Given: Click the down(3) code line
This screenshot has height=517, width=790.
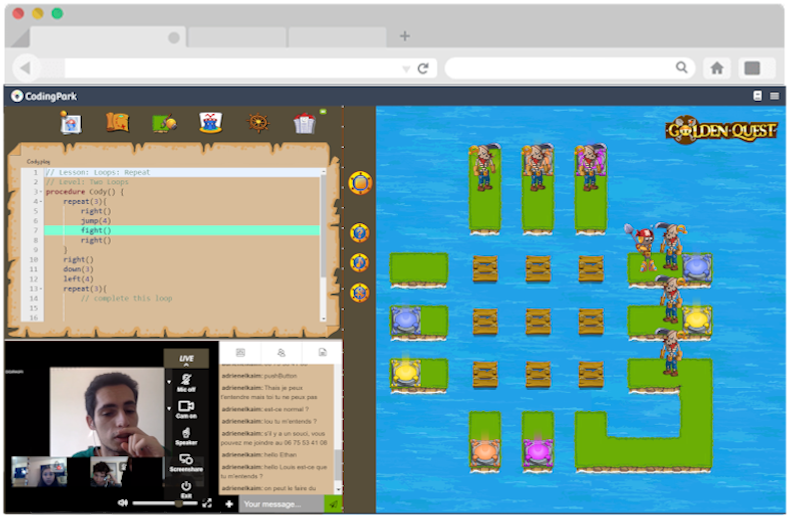Looking at the screenshot, I should coord(78,269).
